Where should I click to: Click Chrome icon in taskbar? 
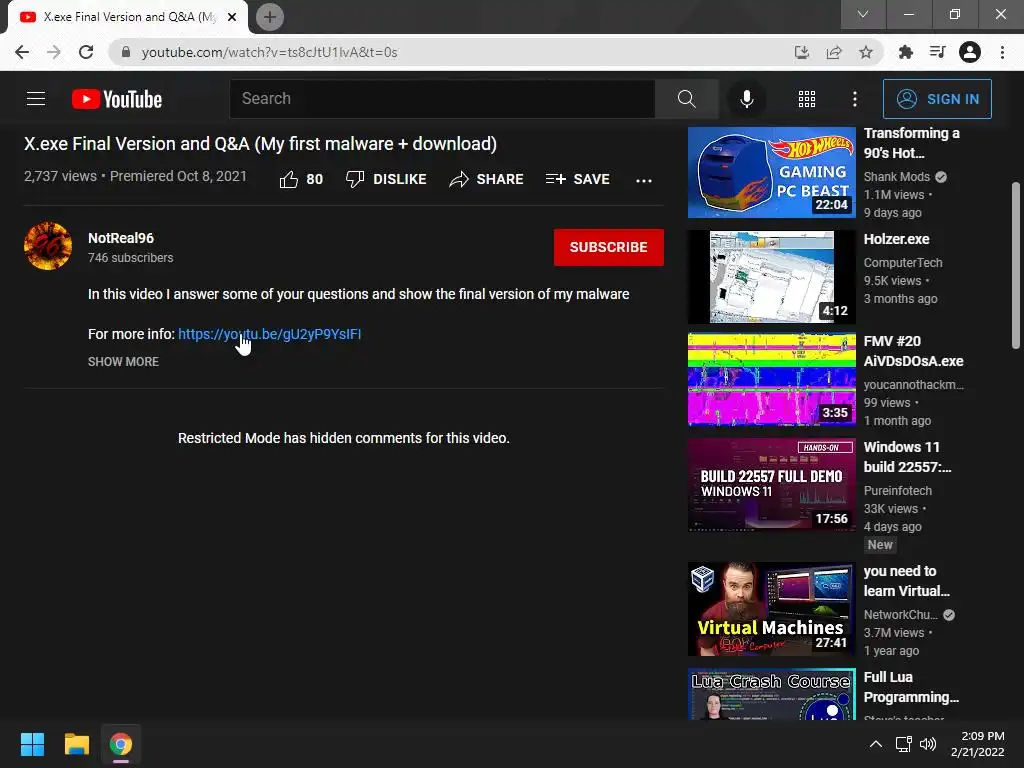point(121,744)
